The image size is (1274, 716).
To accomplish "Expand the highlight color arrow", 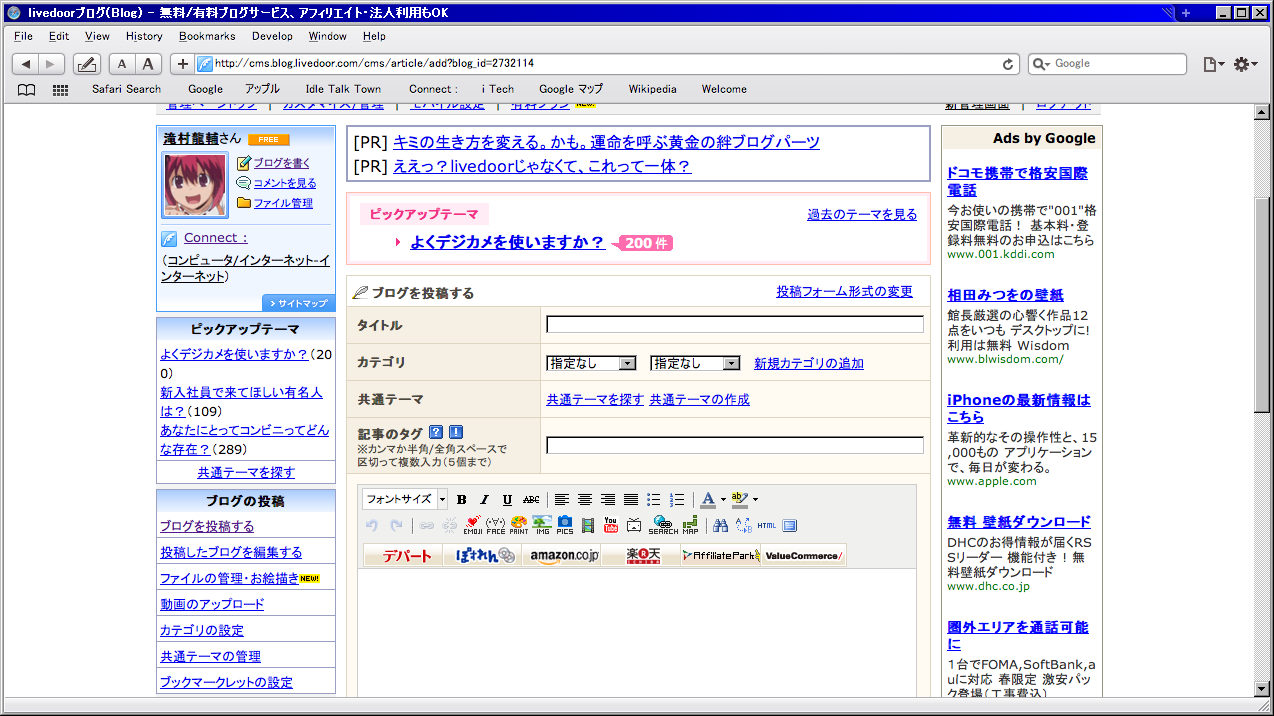I will [755, 499].
